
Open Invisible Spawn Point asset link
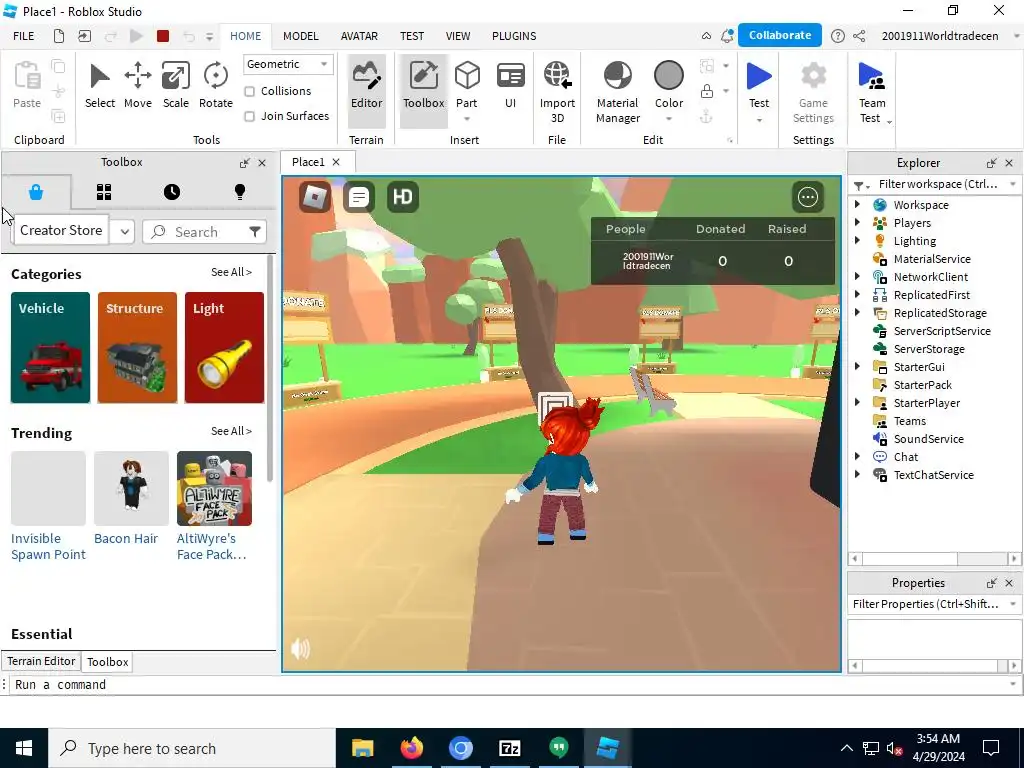[48, 547]
